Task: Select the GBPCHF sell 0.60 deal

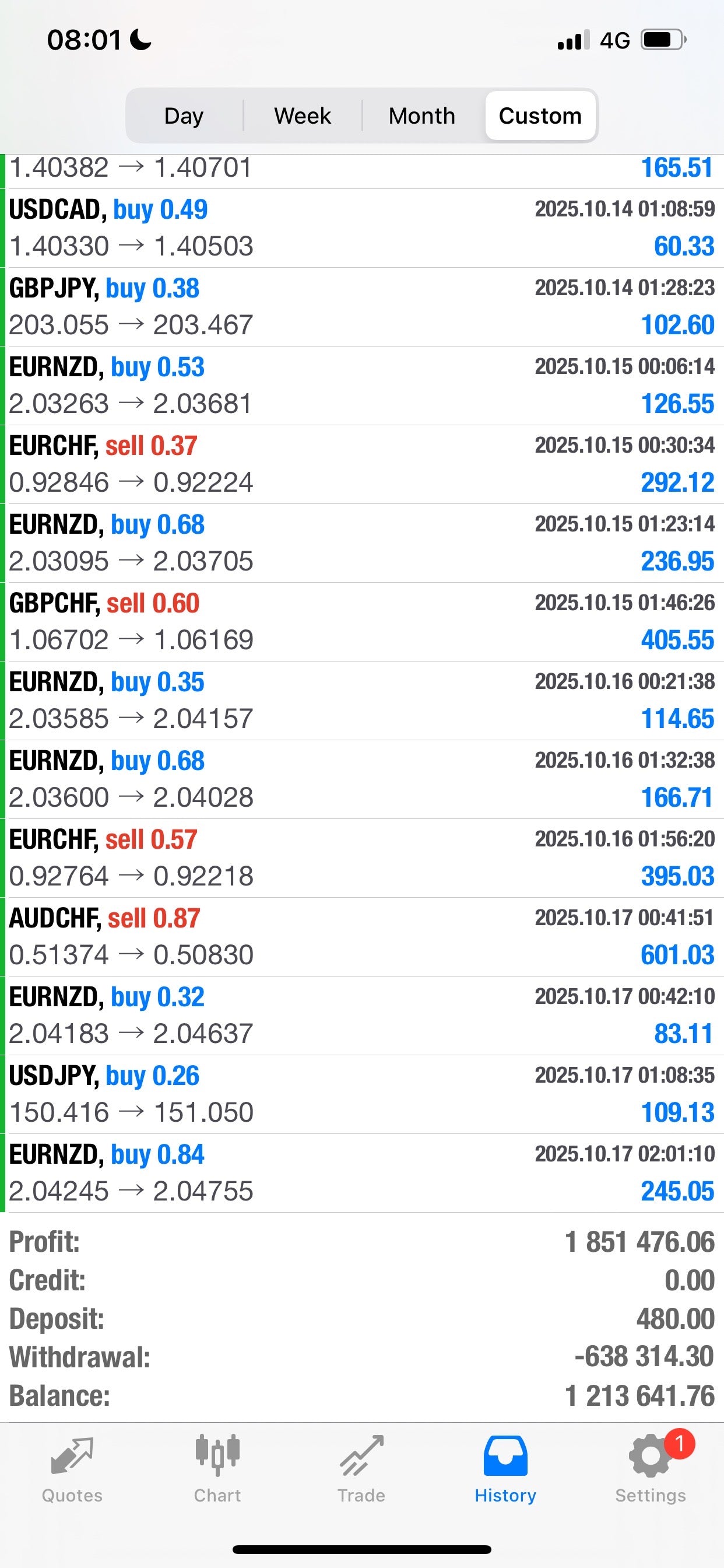Action: pos(362,621)
